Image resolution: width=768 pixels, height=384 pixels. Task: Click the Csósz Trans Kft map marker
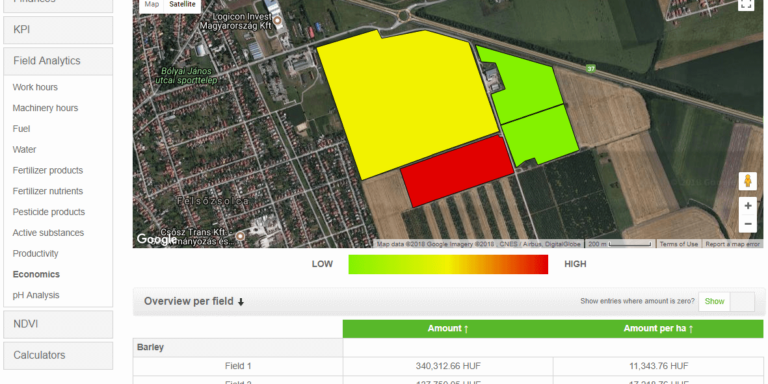(240, 236)
